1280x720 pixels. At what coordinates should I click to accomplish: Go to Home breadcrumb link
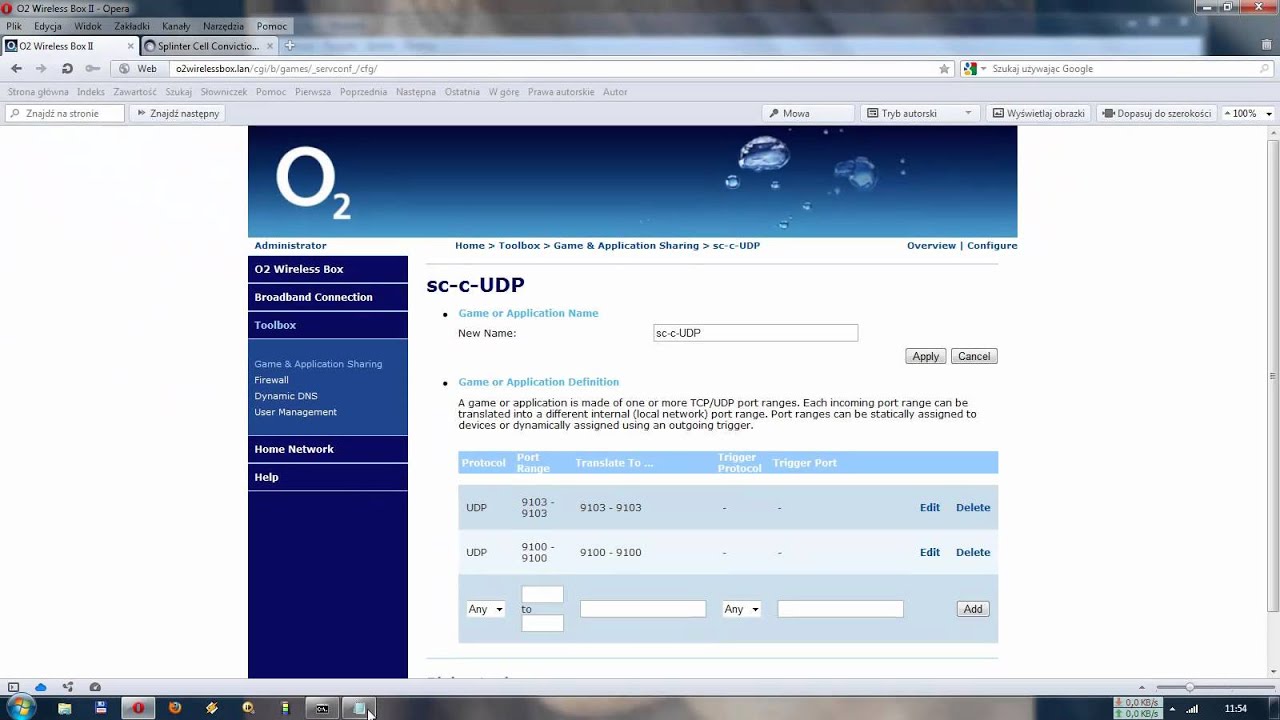pyautogui.click(x=470, y=245)
